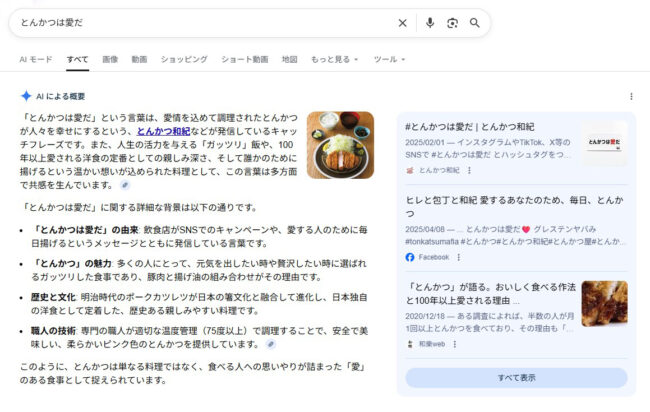Viewport: 650px width, 412px height.
Task: Open the 「とんかつ」が語る article result
Action: (491, 293)
